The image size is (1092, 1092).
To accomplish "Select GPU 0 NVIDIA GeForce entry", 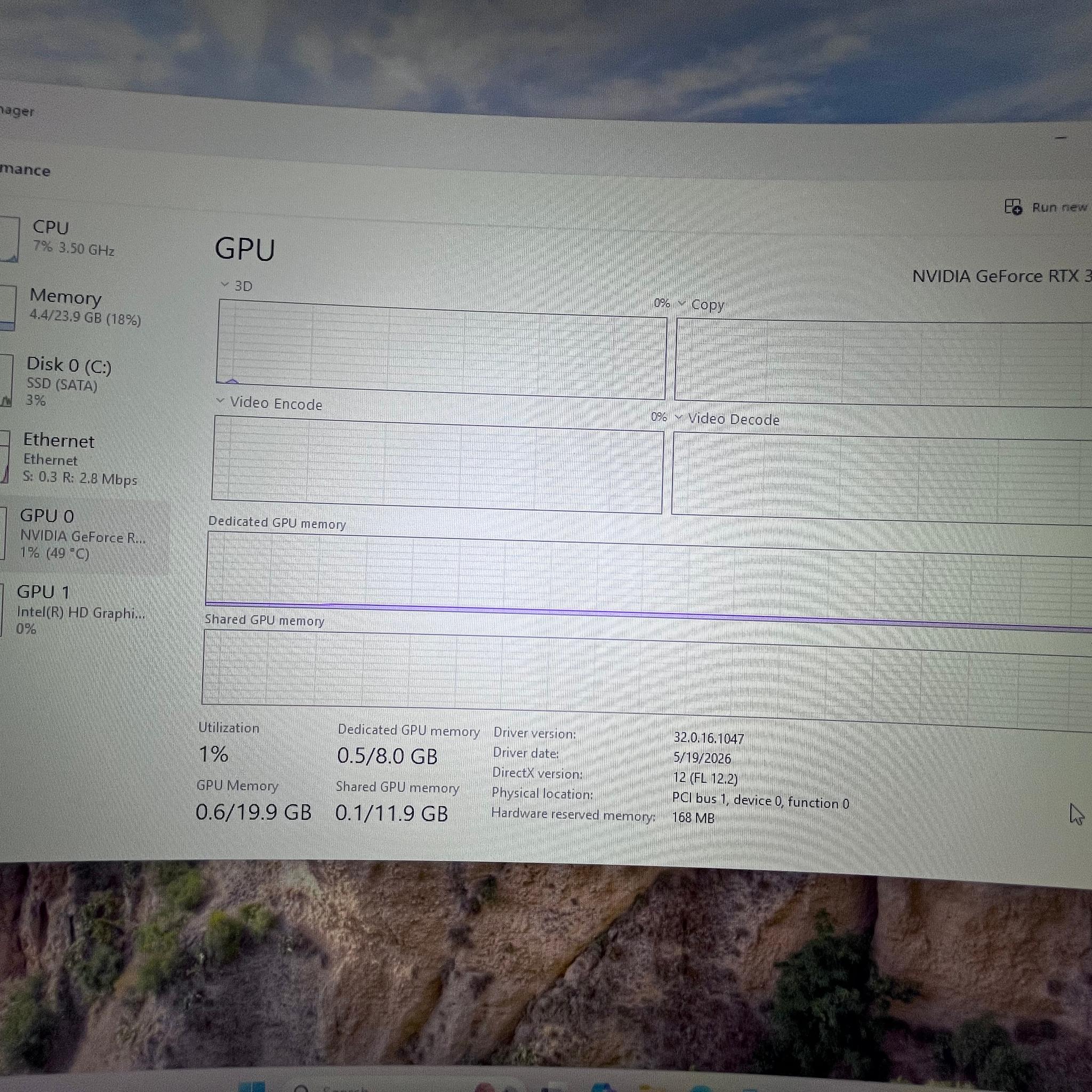I will [x=82, y=534].
